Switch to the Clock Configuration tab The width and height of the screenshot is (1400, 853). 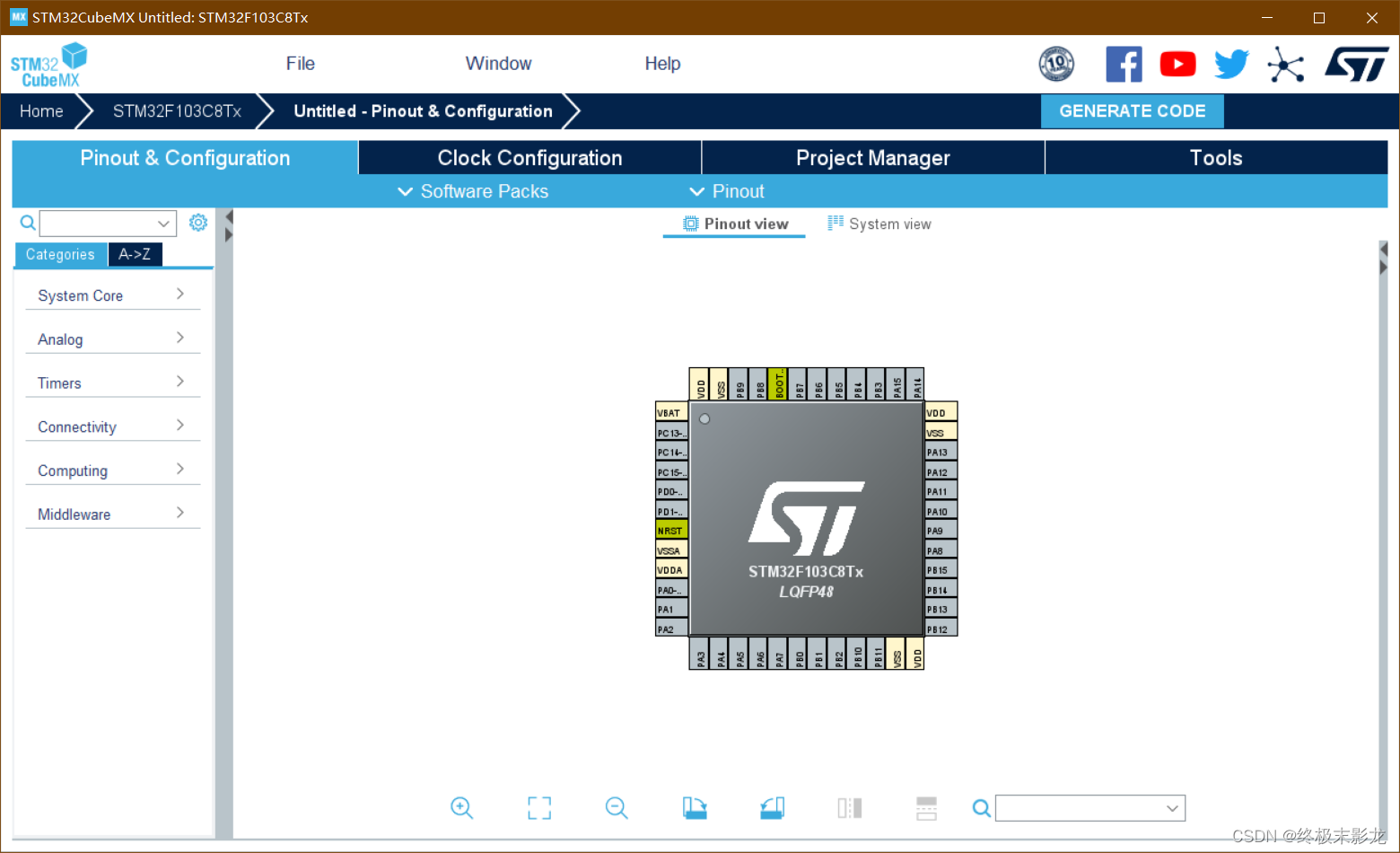(x=529, y=157)
